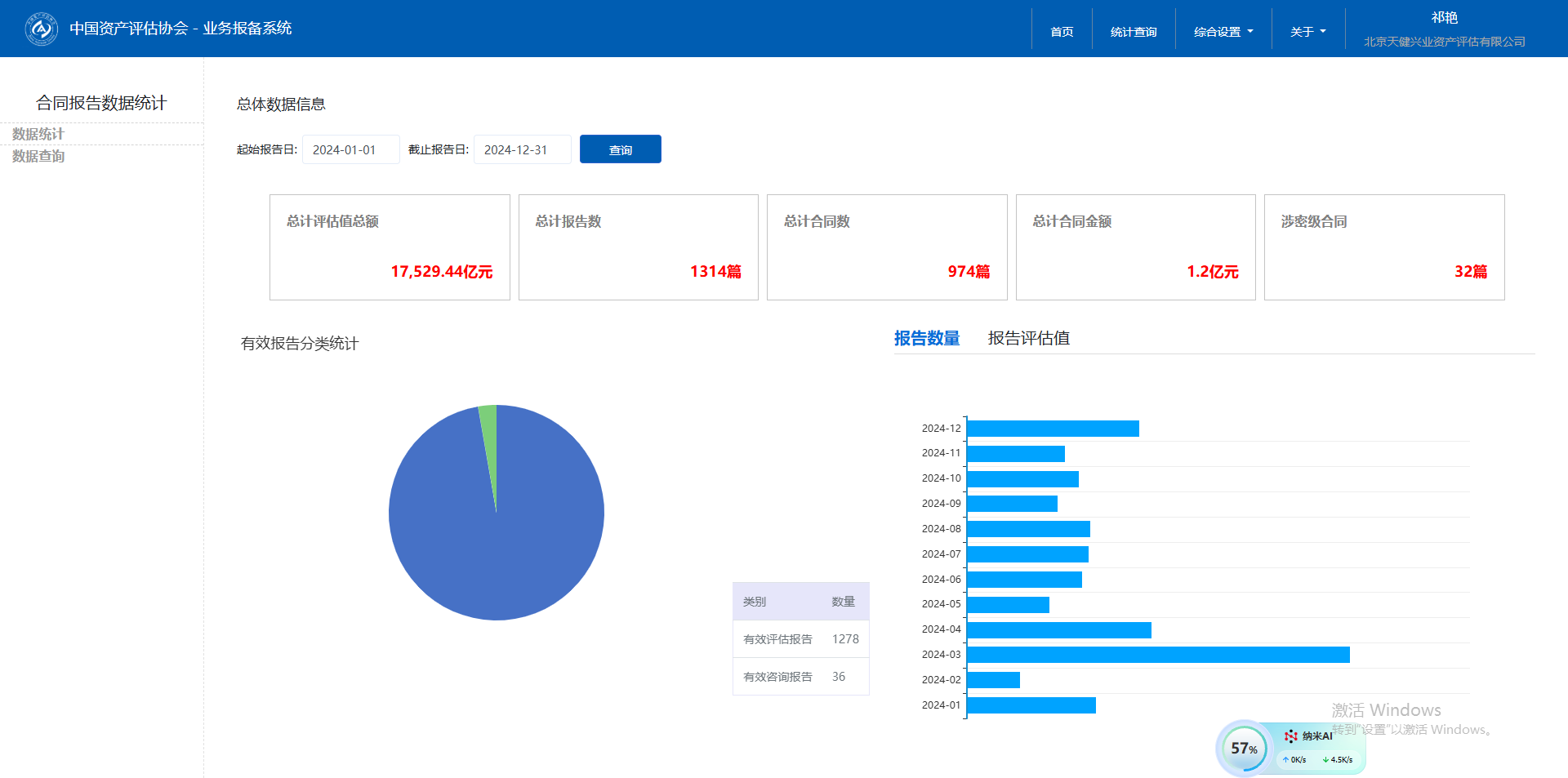Switch to the 报告评估值 tab
Screen dimensions: 1568x778
(x=1028, y=338)
